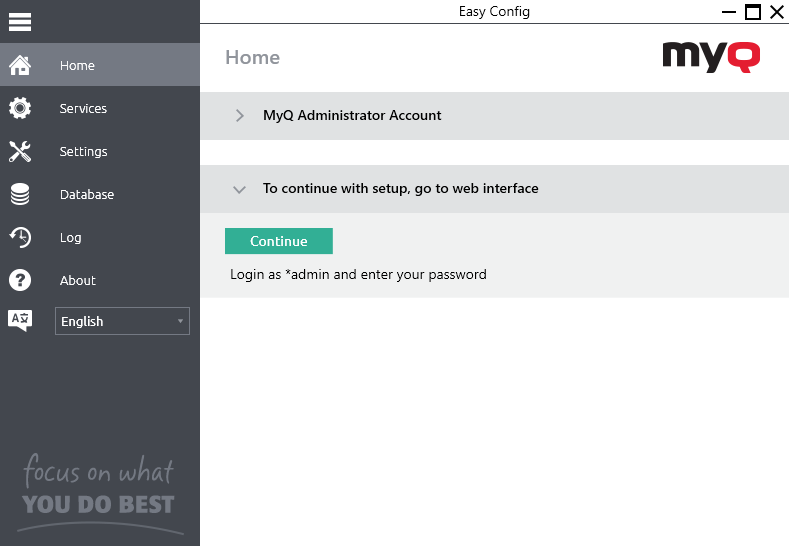Click the Home house icon
The height and width of the screenshot is (546, 789).
click(x=20, y=66)
